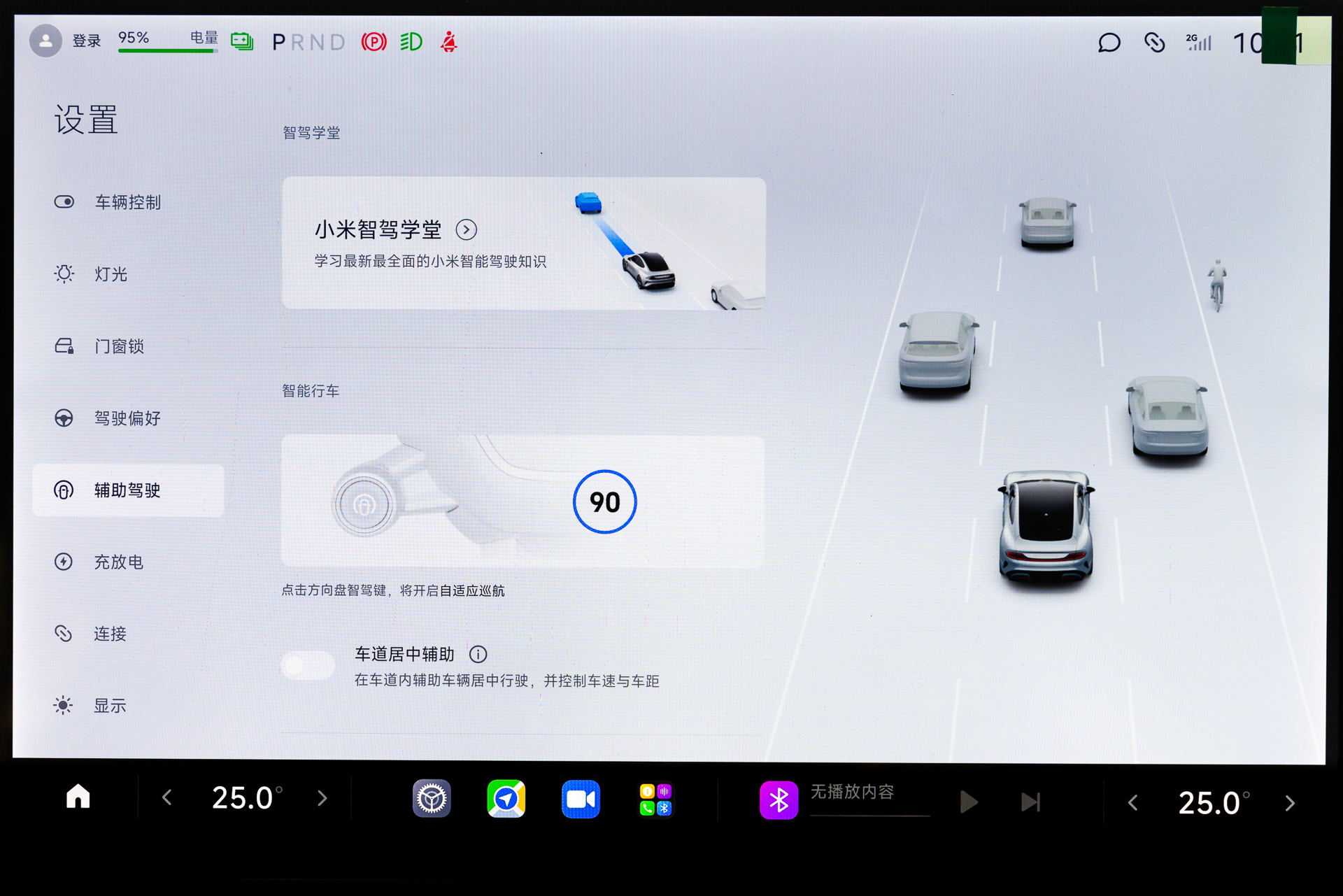Screen dimensions: 1343x896
Task: Increase left temperature with right arrow
Action: pyautogui.click(x=322, y=797)
